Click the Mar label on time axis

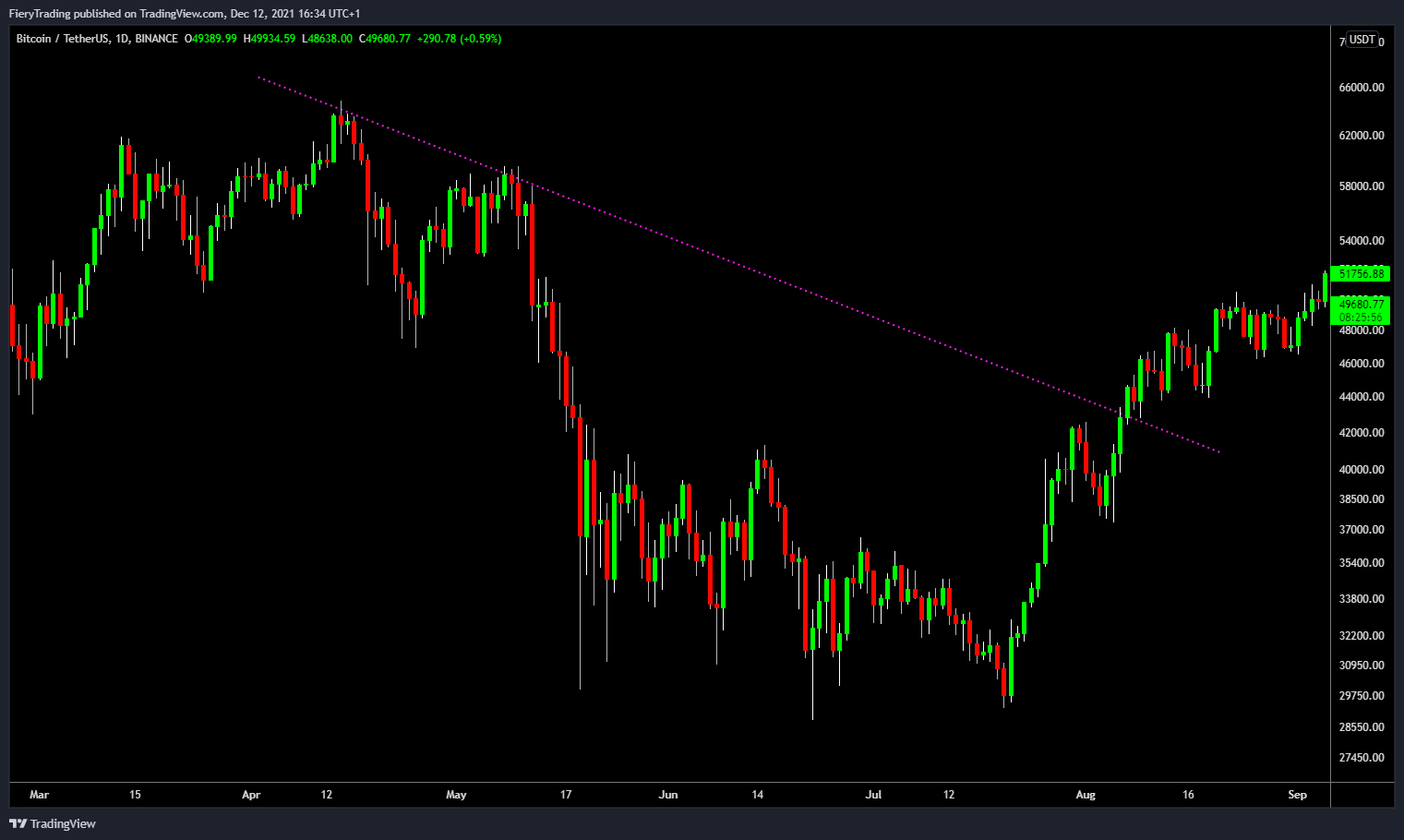click(39, 794)
